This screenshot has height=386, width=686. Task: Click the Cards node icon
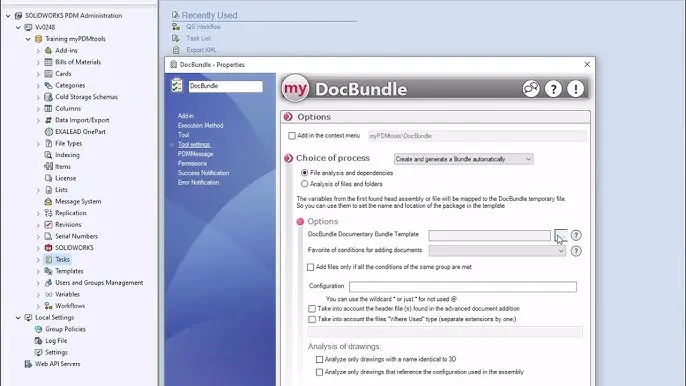pyautogui.click(x=49, y=74)
